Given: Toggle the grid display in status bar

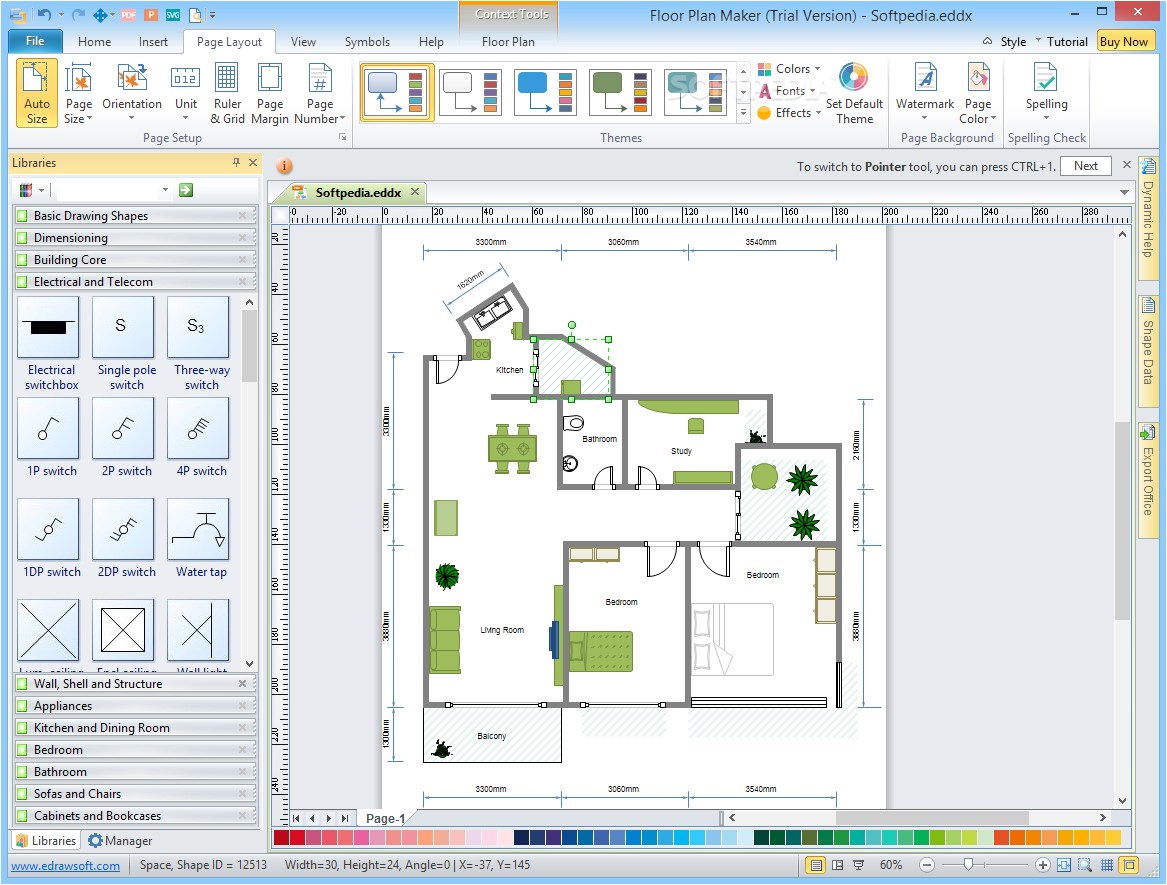Looking at the screenshot, I should coord(1106,864).
